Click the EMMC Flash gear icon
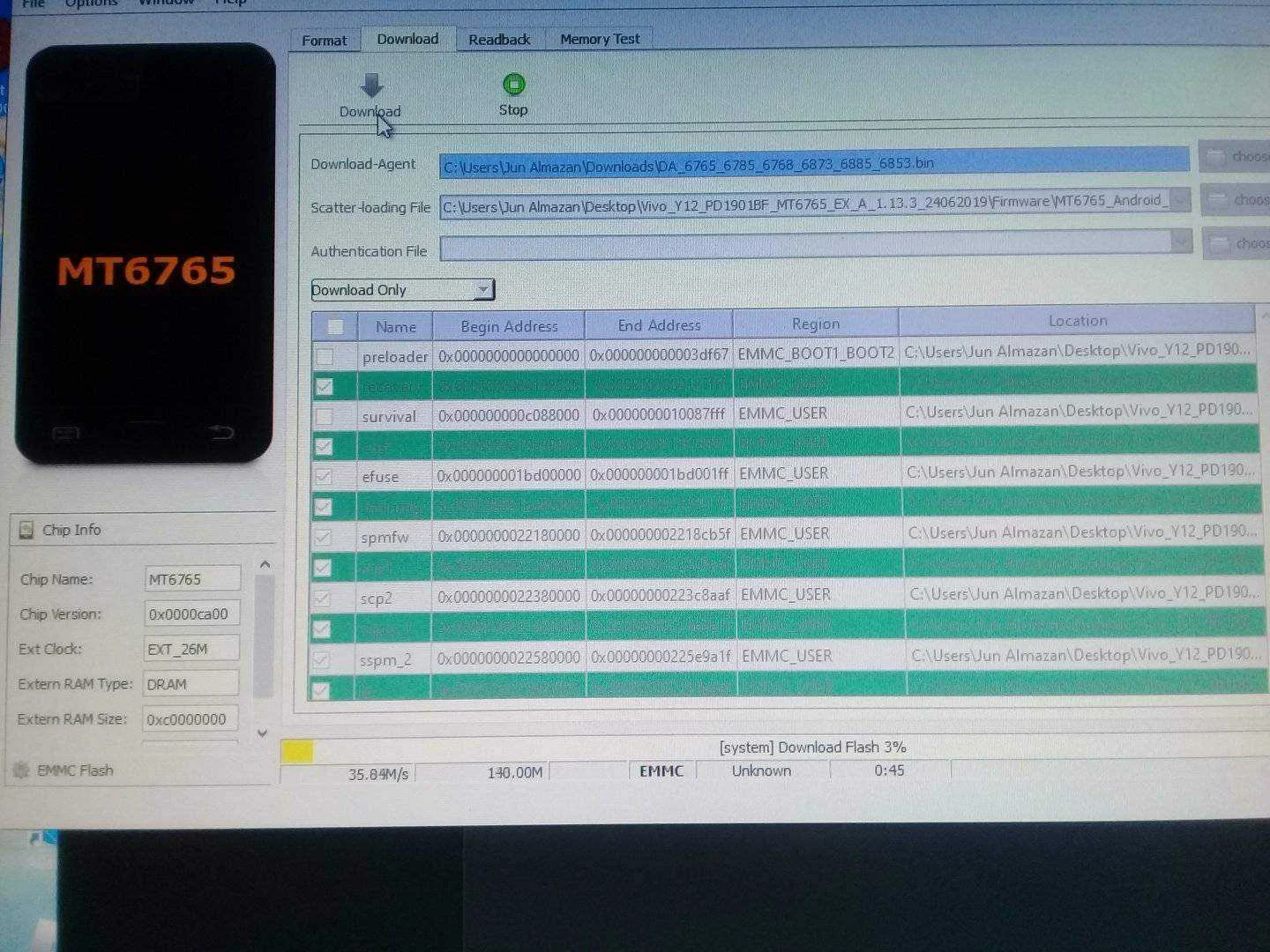 coord(21,770)
